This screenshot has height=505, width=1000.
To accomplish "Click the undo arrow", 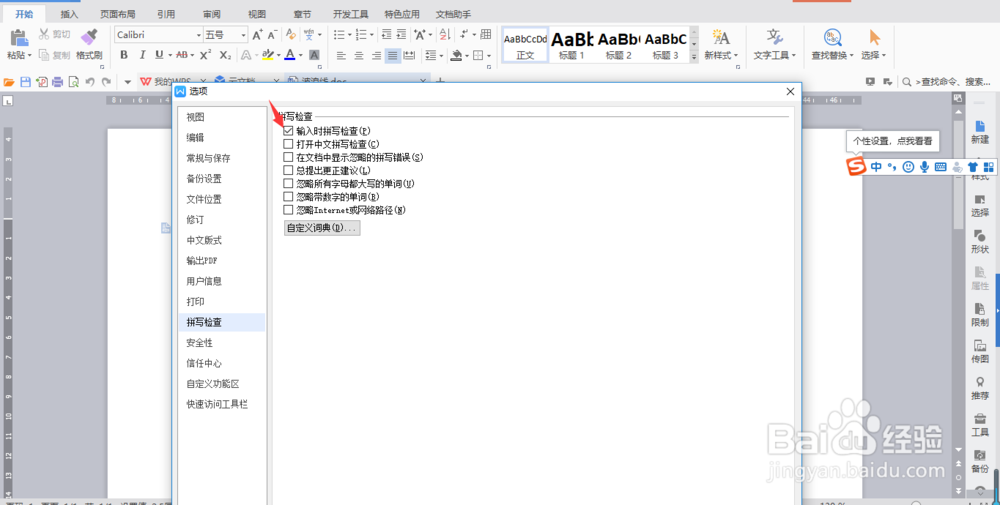I will (x=90, y=82).
